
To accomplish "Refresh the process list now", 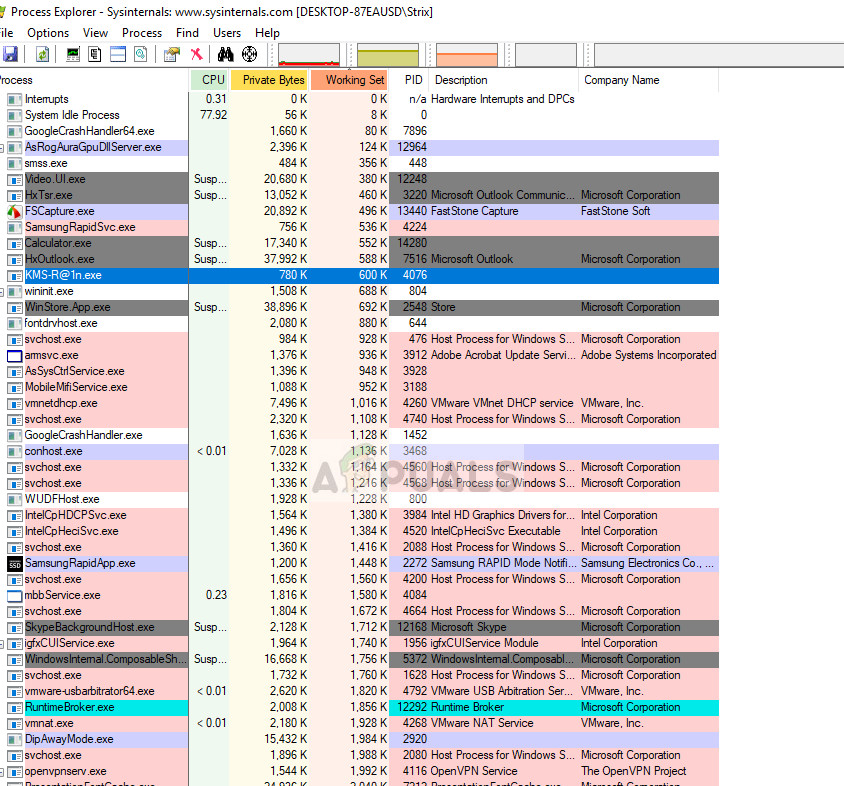I will click(43, 54).
